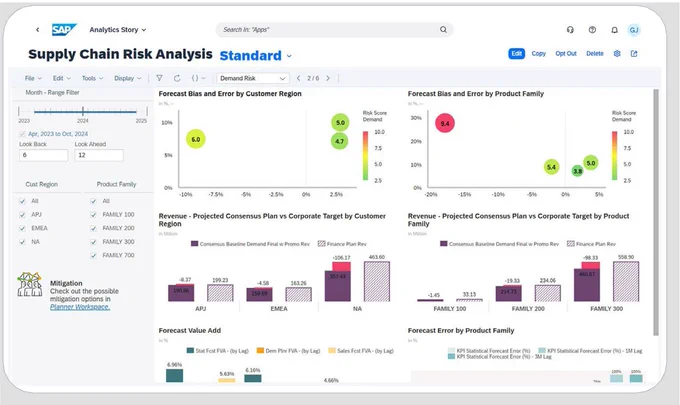Go to next story page
Image resolution: width=680 pixels, height=405 pixels.
[x=328, y=78]
